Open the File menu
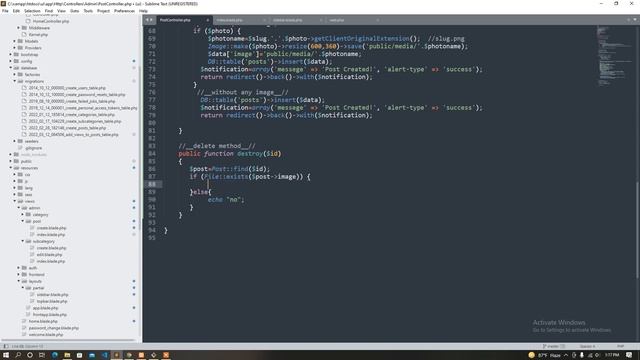640x360 pixels. (x=5, y=11)
